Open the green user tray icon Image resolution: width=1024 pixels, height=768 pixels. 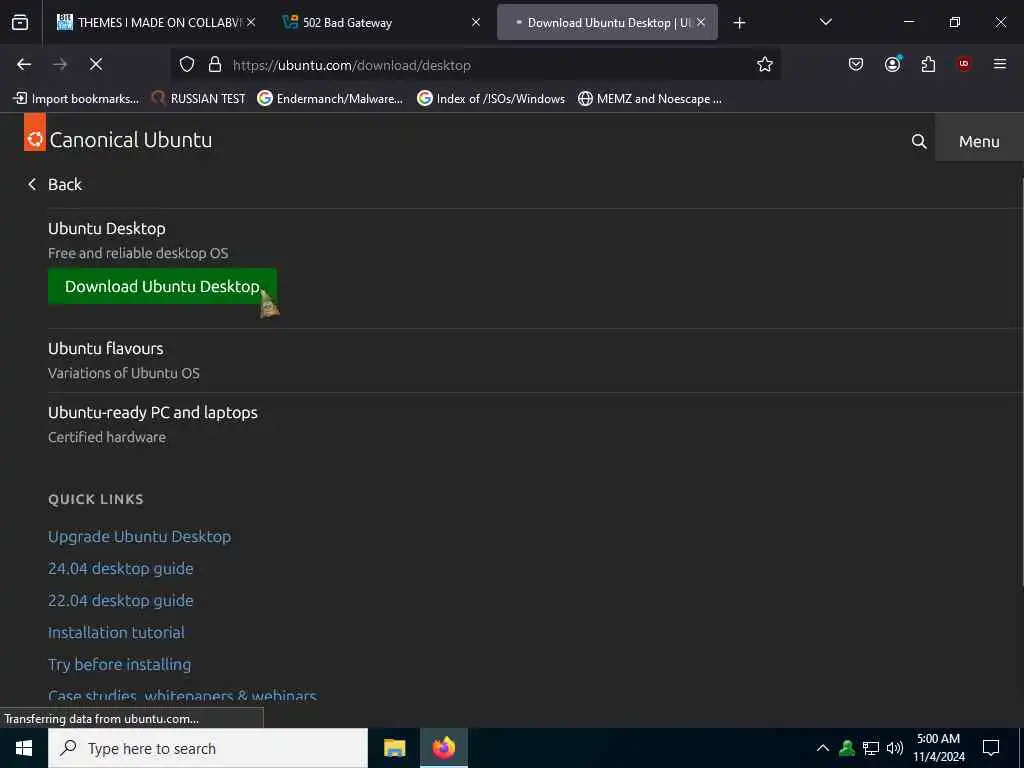847,748
